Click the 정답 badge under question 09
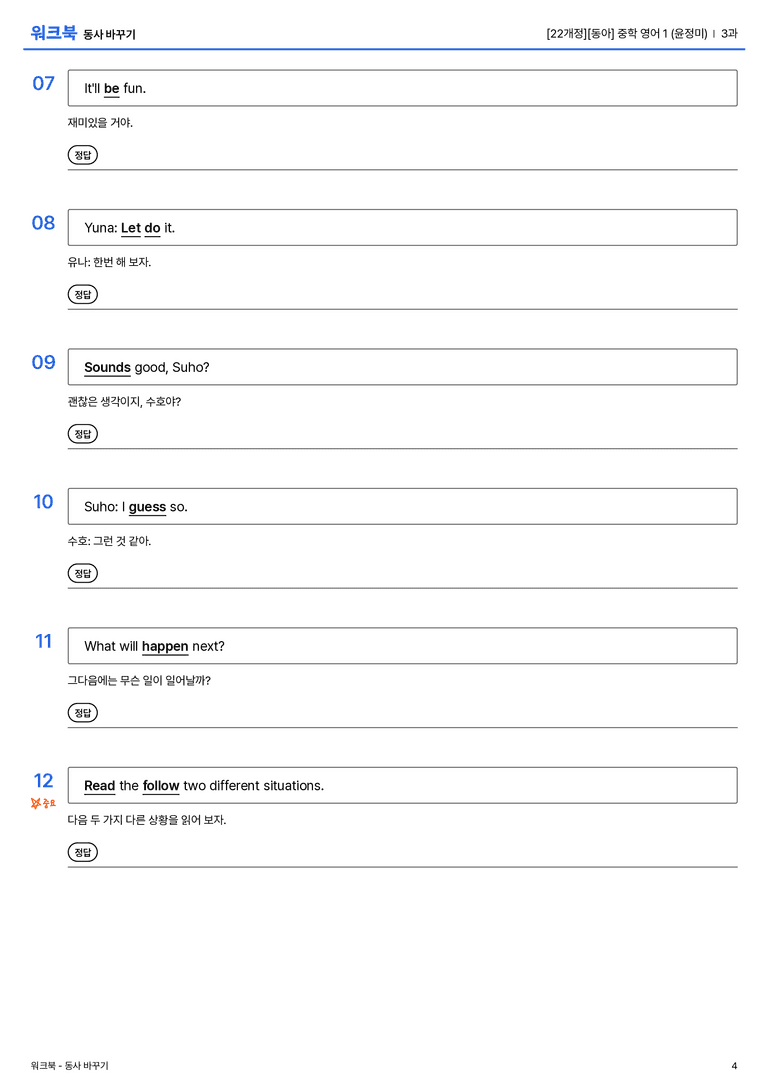The width and height of the screenshot is (768, 1087). point(82,434)
